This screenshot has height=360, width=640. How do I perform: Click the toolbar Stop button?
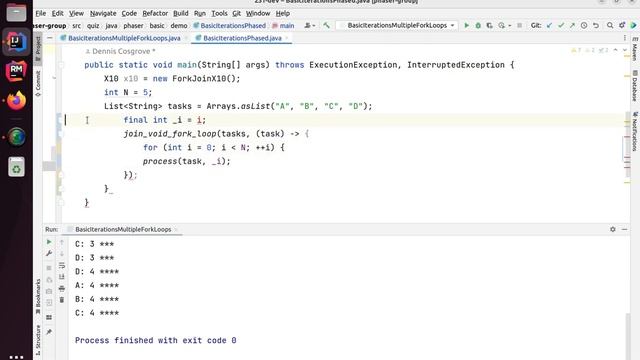point(519,25)
